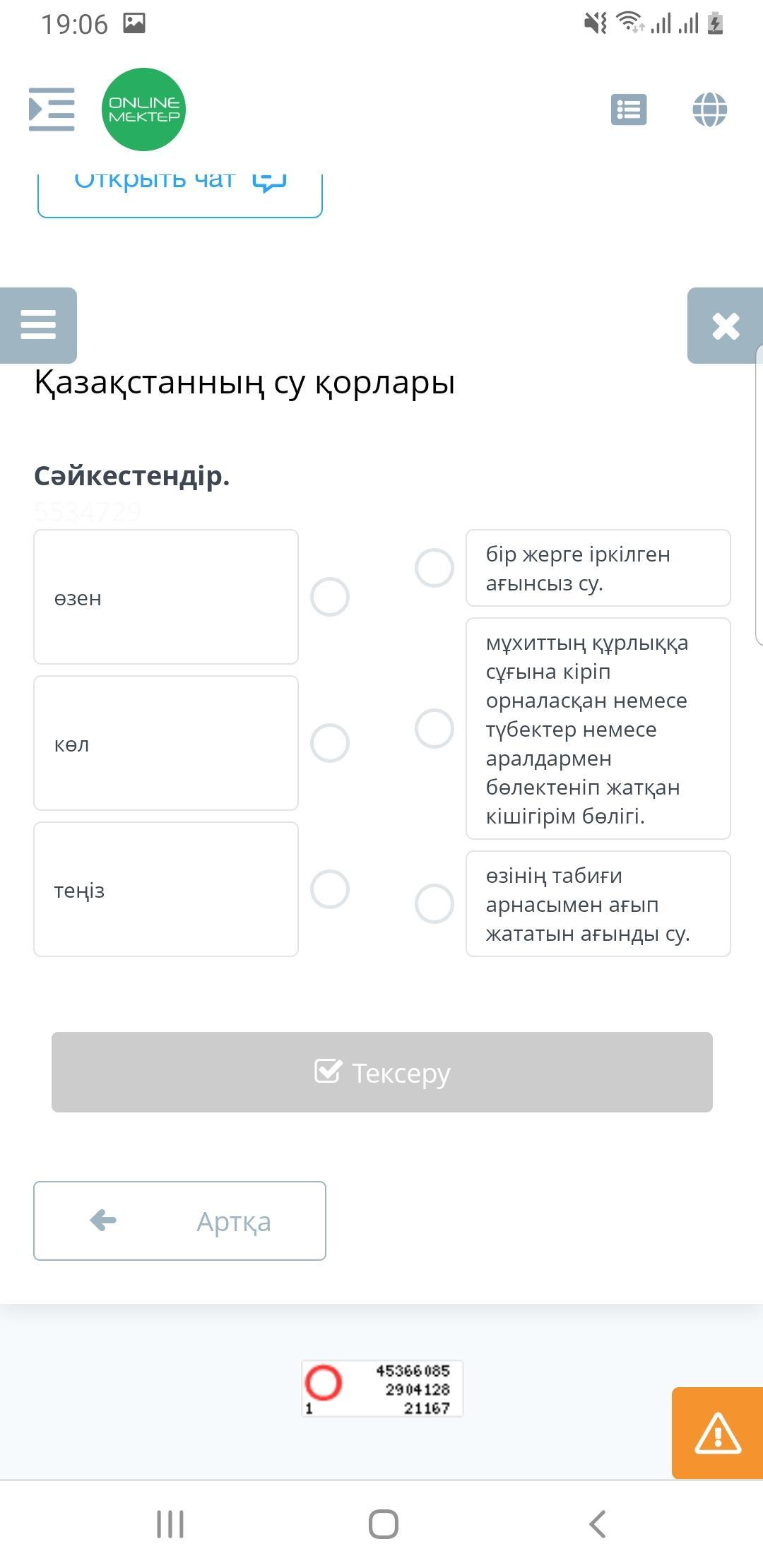763x1568 pixels.
Task: Tap the orange warning report icon
Action: 718,1433
